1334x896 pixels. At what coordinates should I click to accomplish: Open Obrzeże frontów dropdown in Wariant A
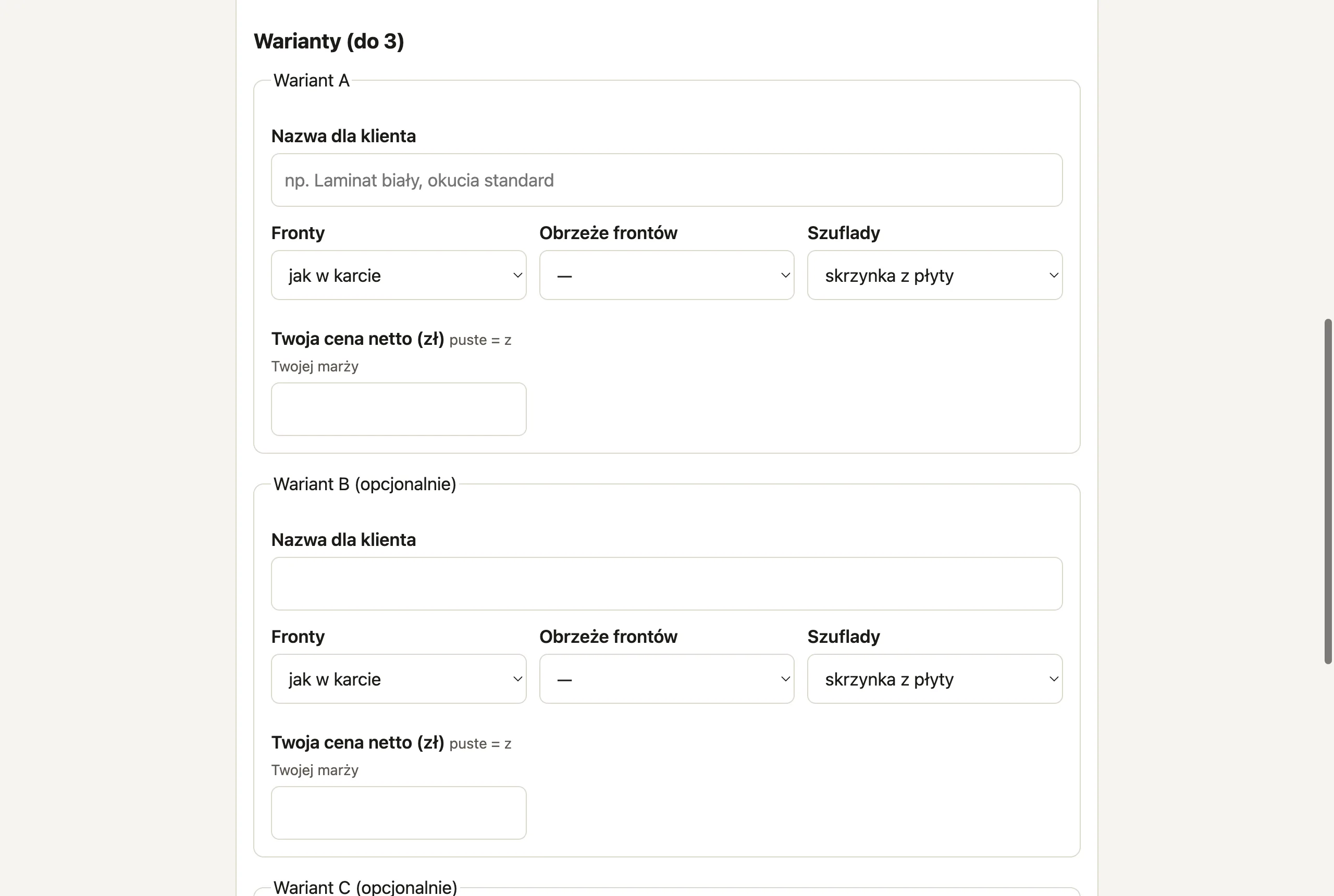(666, 275)
